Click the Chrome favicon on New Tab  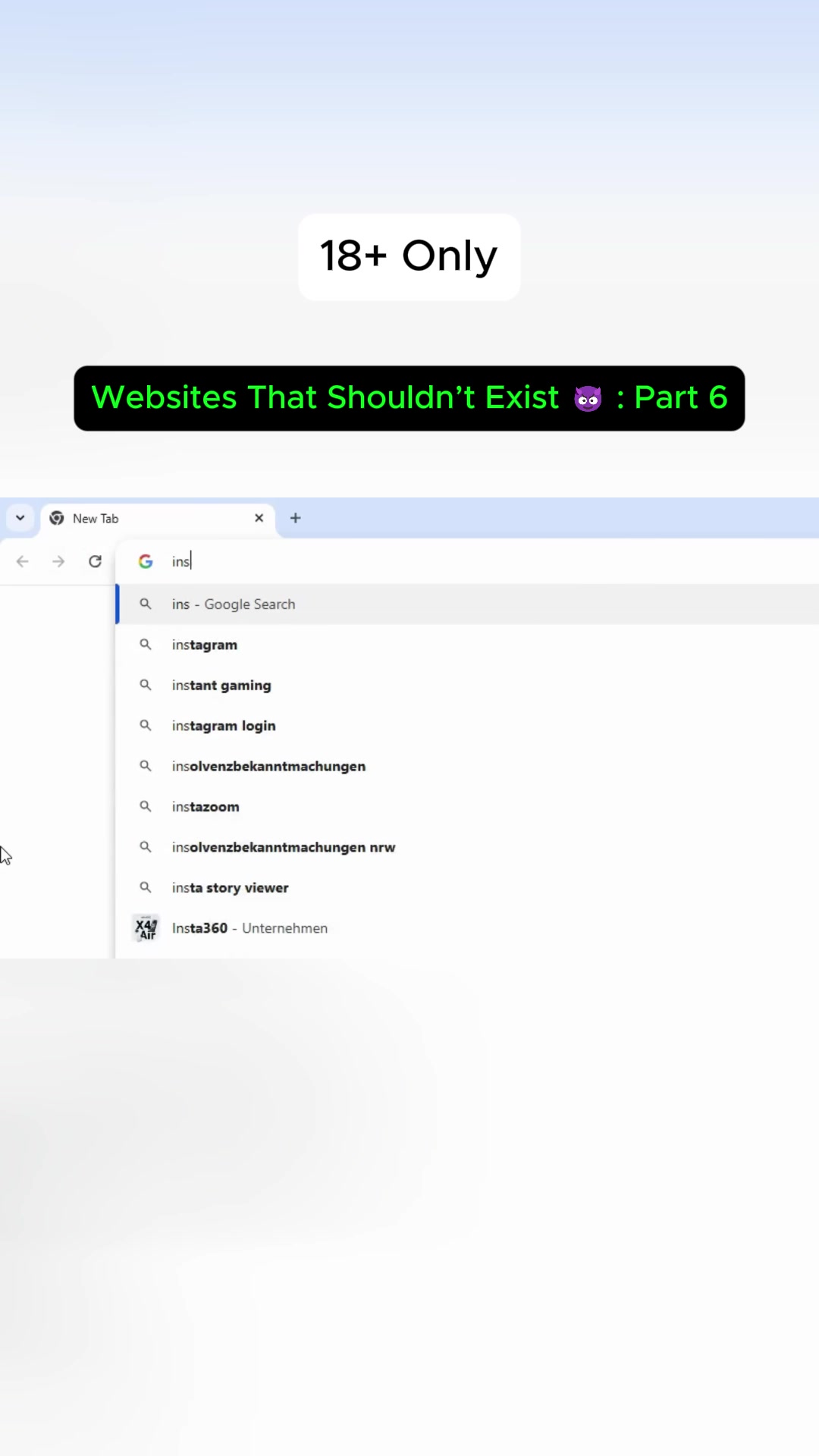tap(57, 518)
